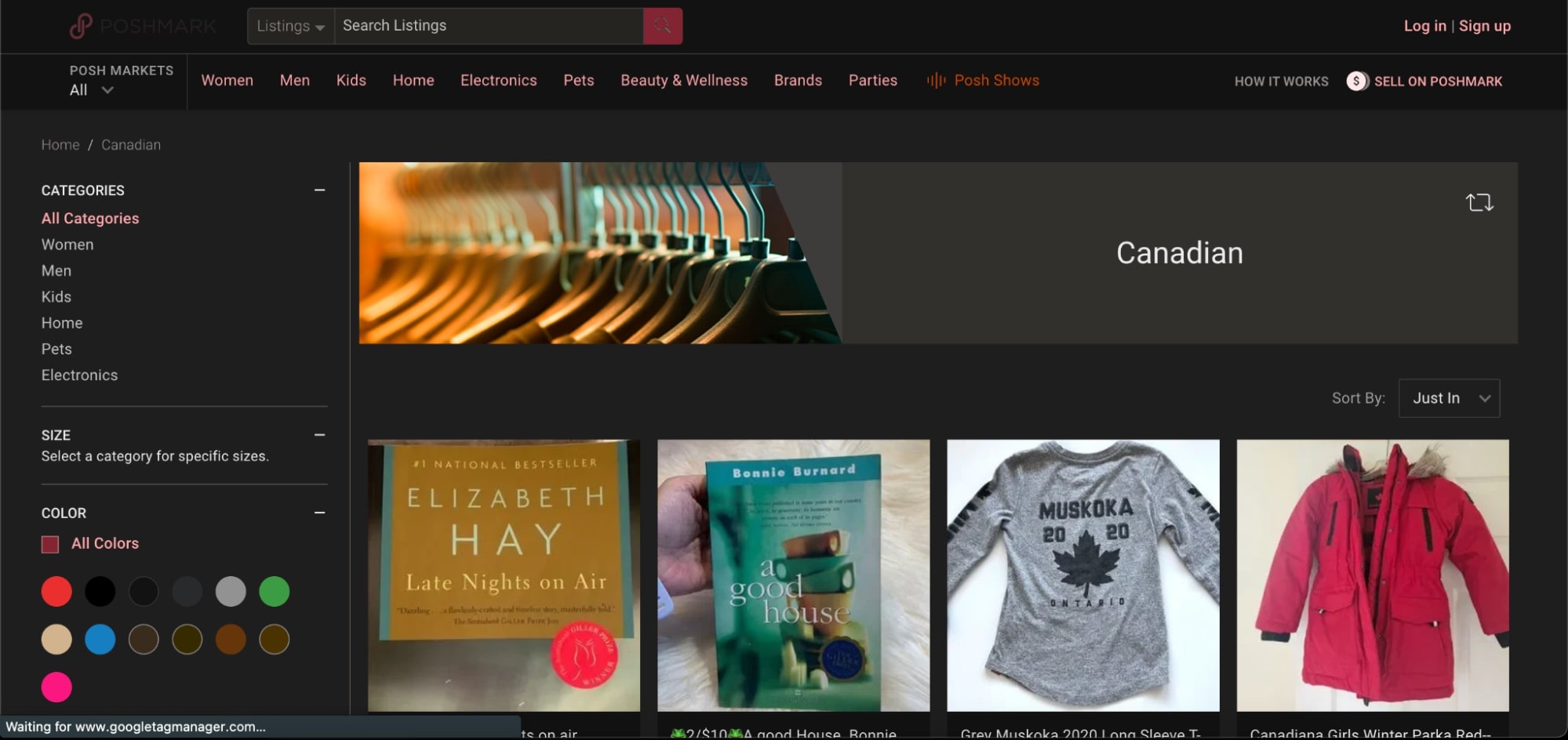
Task: Expand the Posh Markets All selector
Action: click(x=92, y=90)
